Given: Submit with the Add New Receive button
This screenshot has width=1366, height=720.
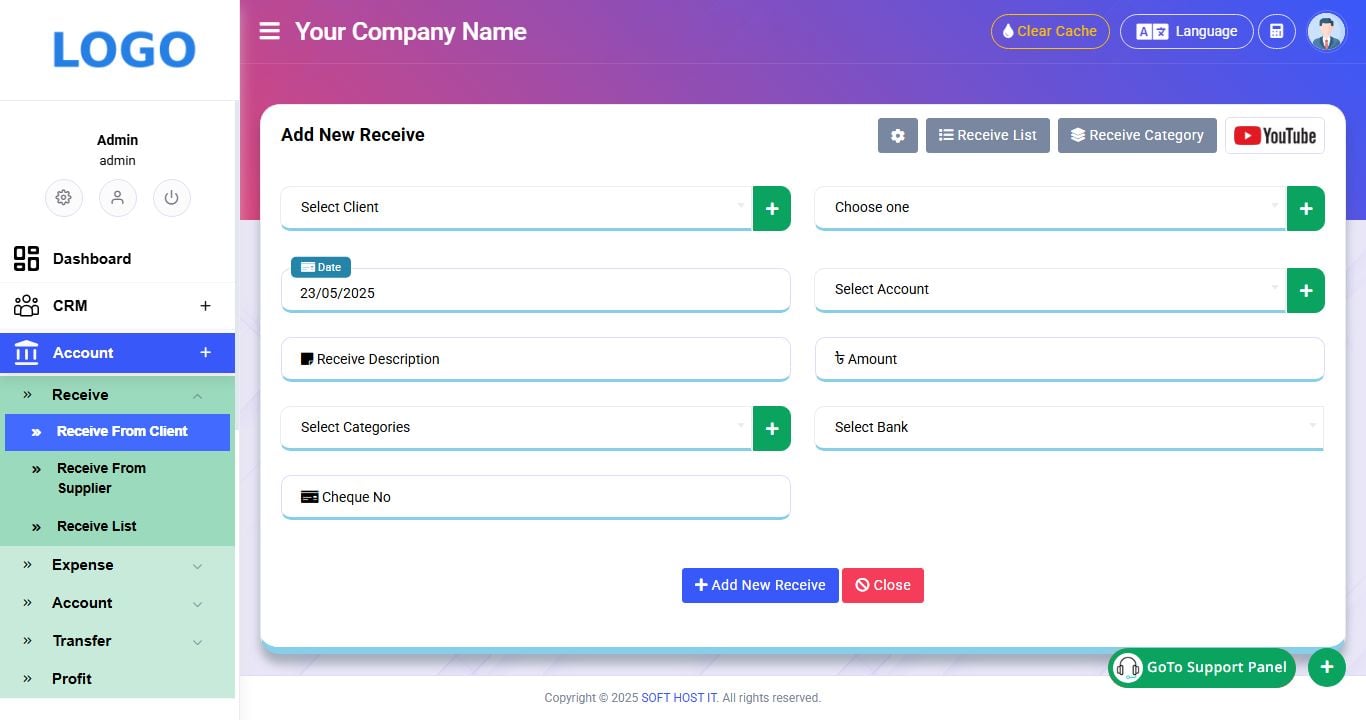Looking at the screenshot, I should click(760, 585).
